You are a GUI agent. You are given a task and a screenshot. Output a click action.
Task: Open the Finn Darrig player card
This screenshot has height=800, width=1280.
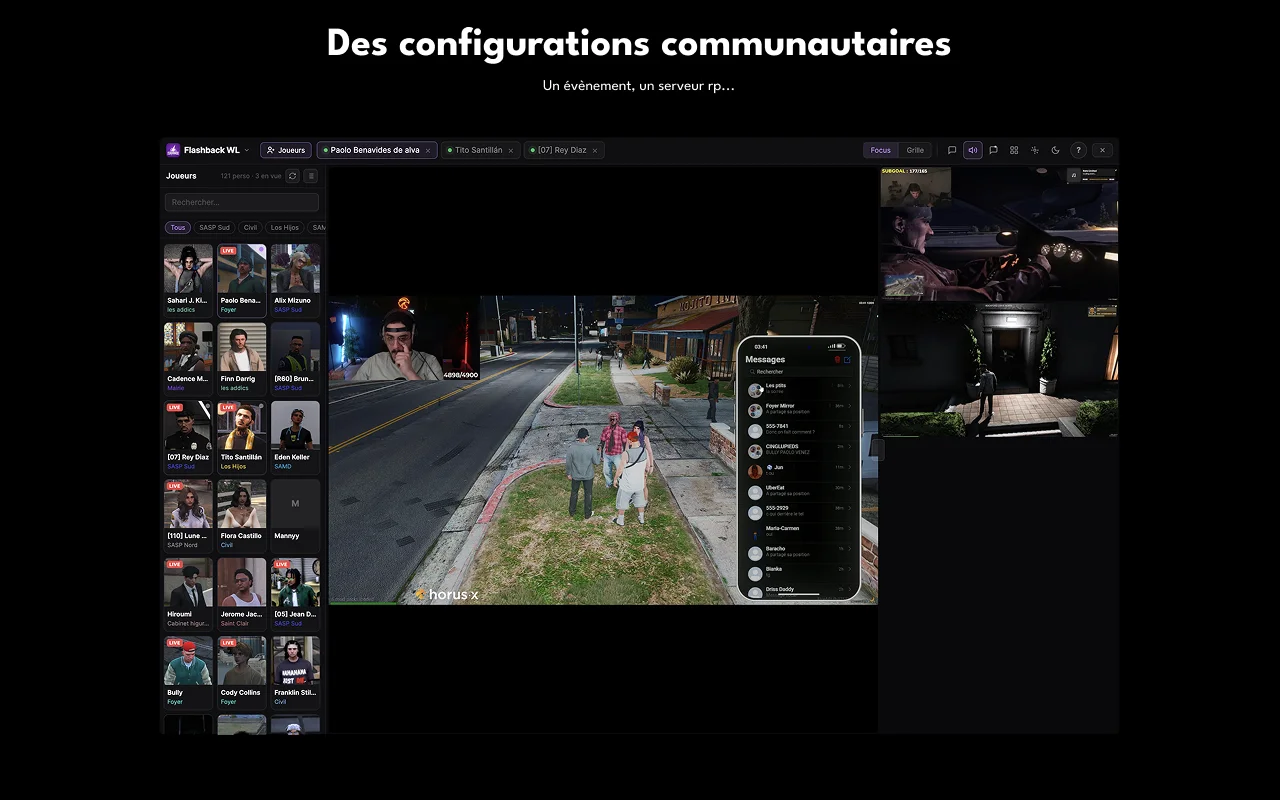pyautogui.click(x=242, y=358)
